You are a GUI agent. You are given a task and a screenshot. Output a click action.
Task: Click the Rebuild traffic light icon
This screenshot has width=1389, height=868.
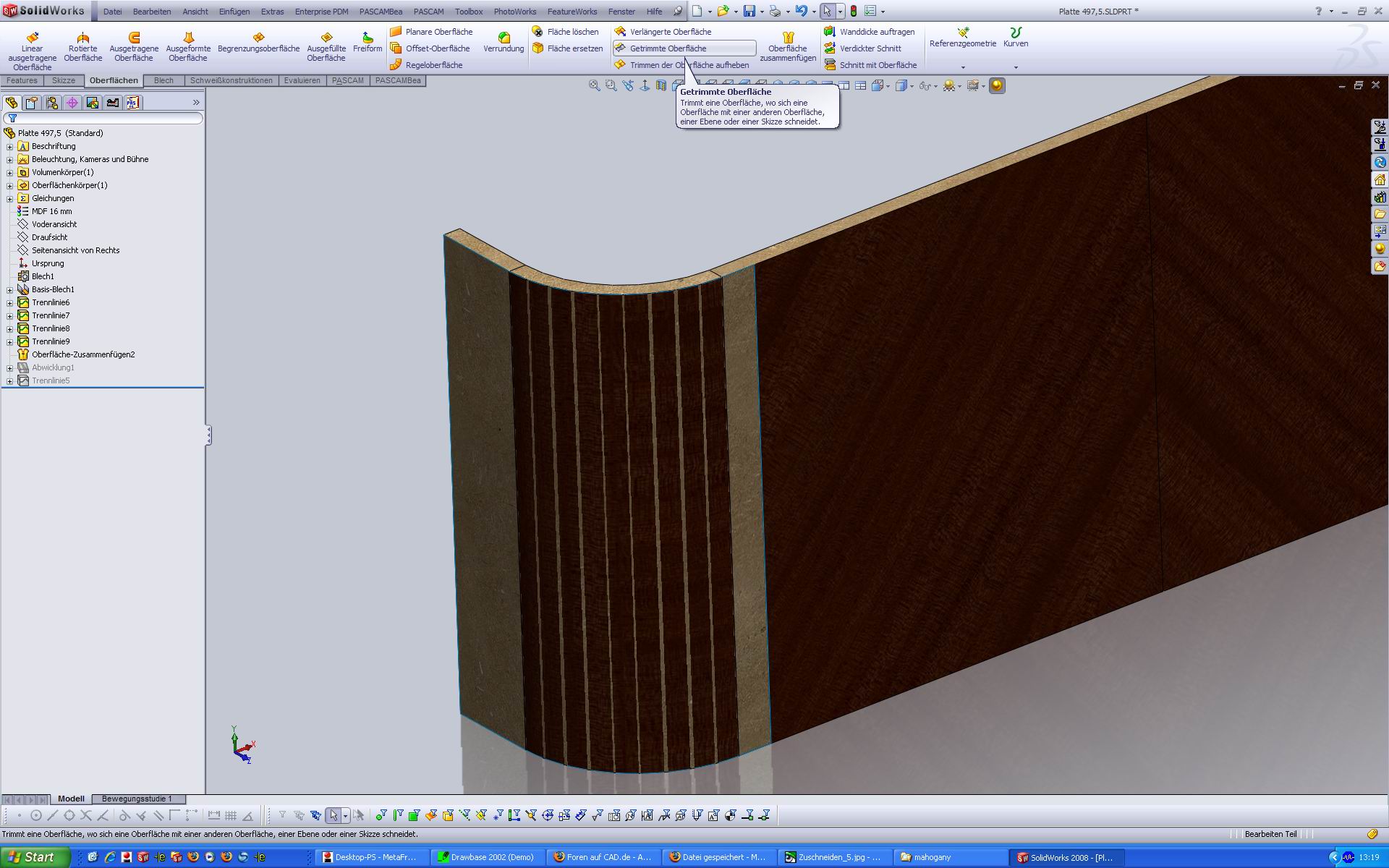(854, 11)
